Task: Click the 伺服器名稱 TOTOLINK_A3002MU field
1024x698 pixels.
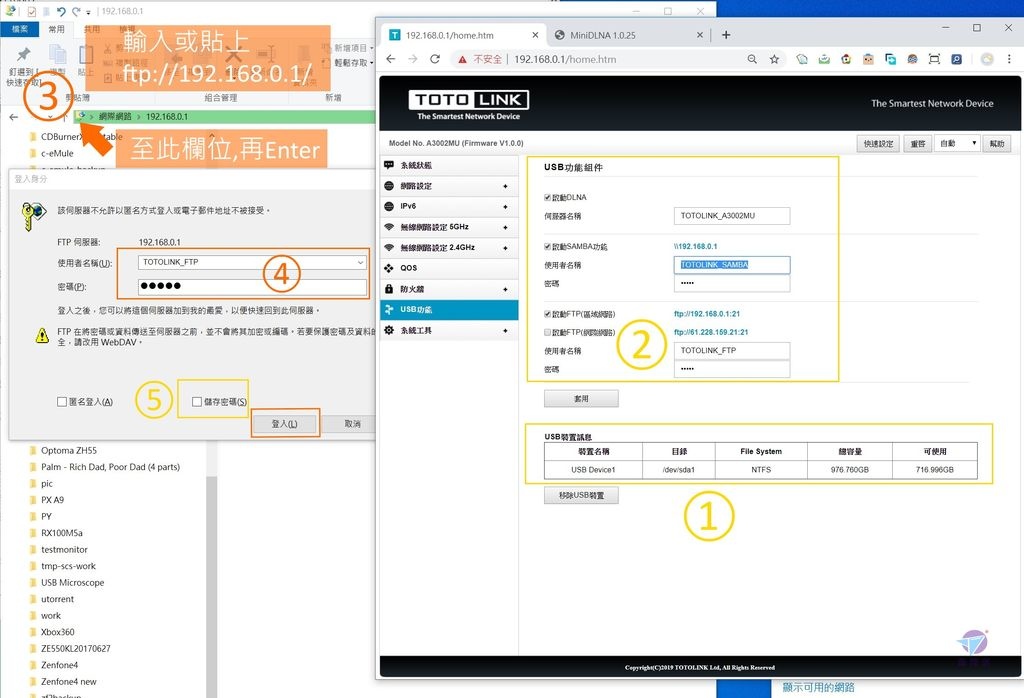Action: (x=731, y=215)
